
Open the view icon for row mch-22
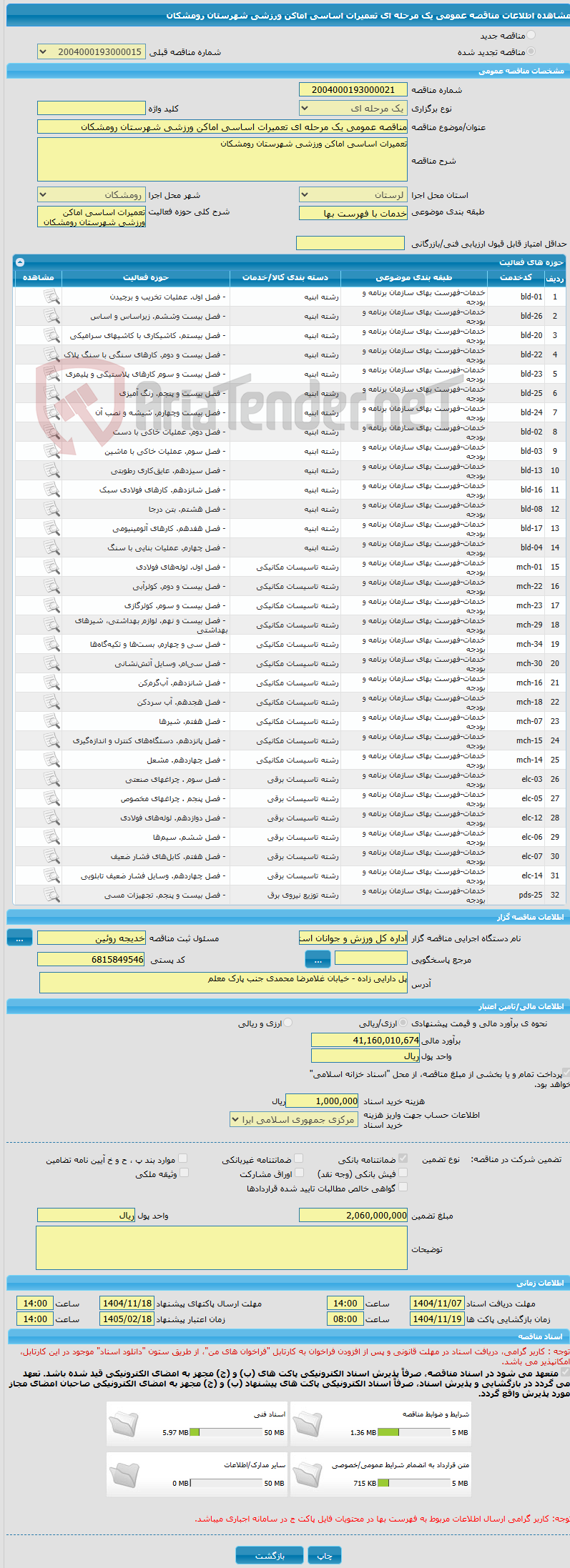pos(51,586)
